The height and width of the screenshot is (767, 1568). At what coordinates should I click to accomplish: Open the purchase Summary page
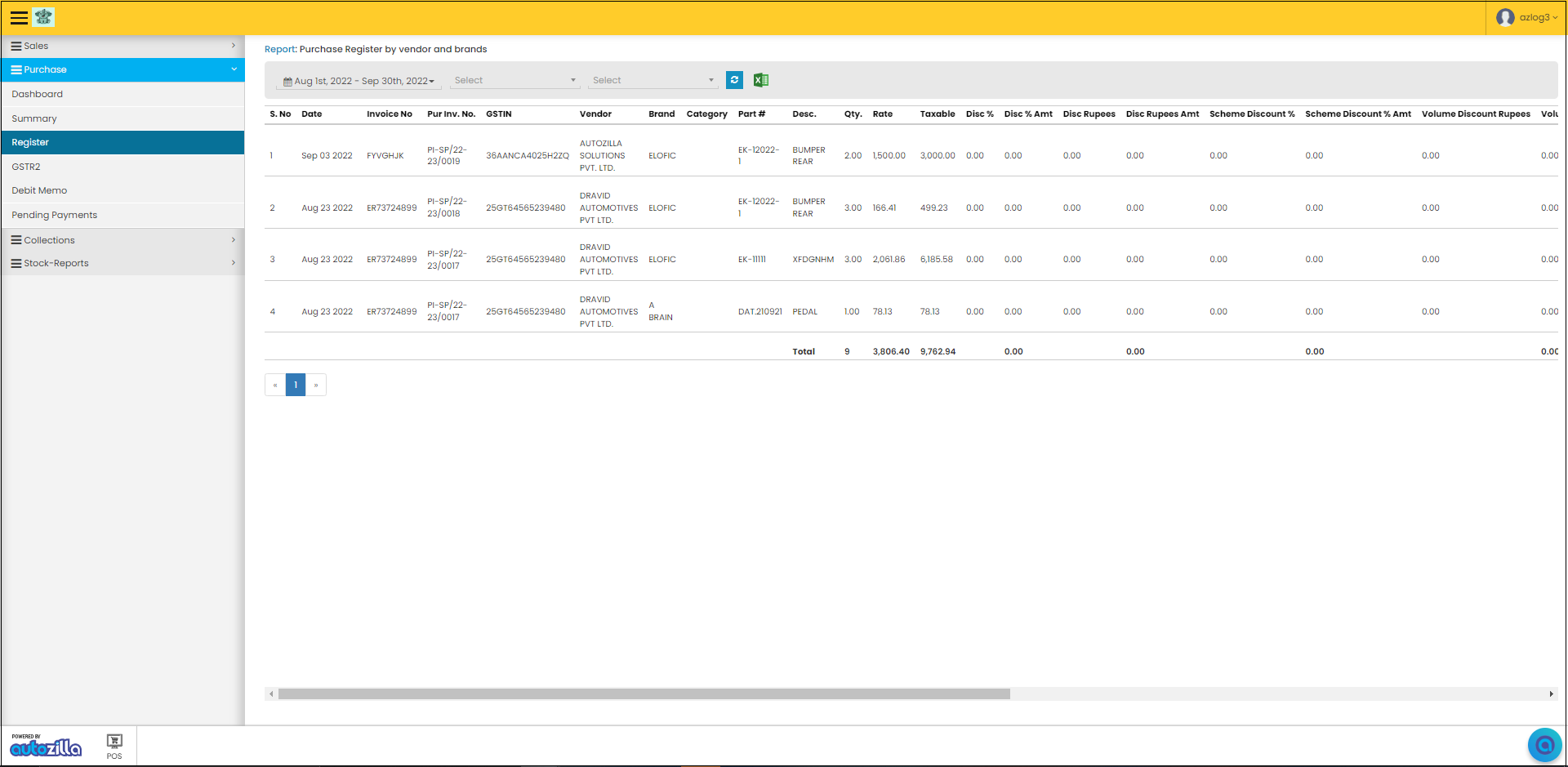[122, 118]
